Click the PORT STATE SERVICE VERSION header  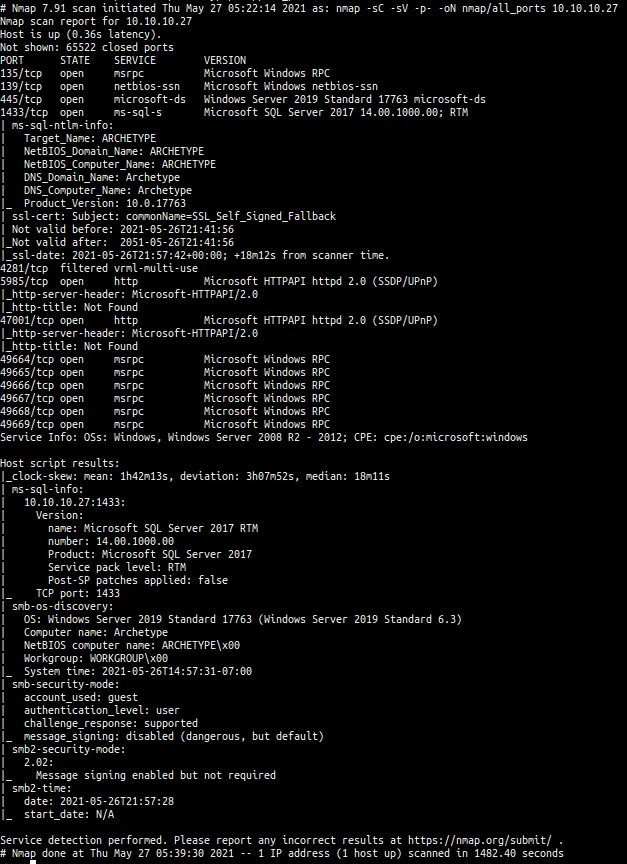[x=122, y=60]
